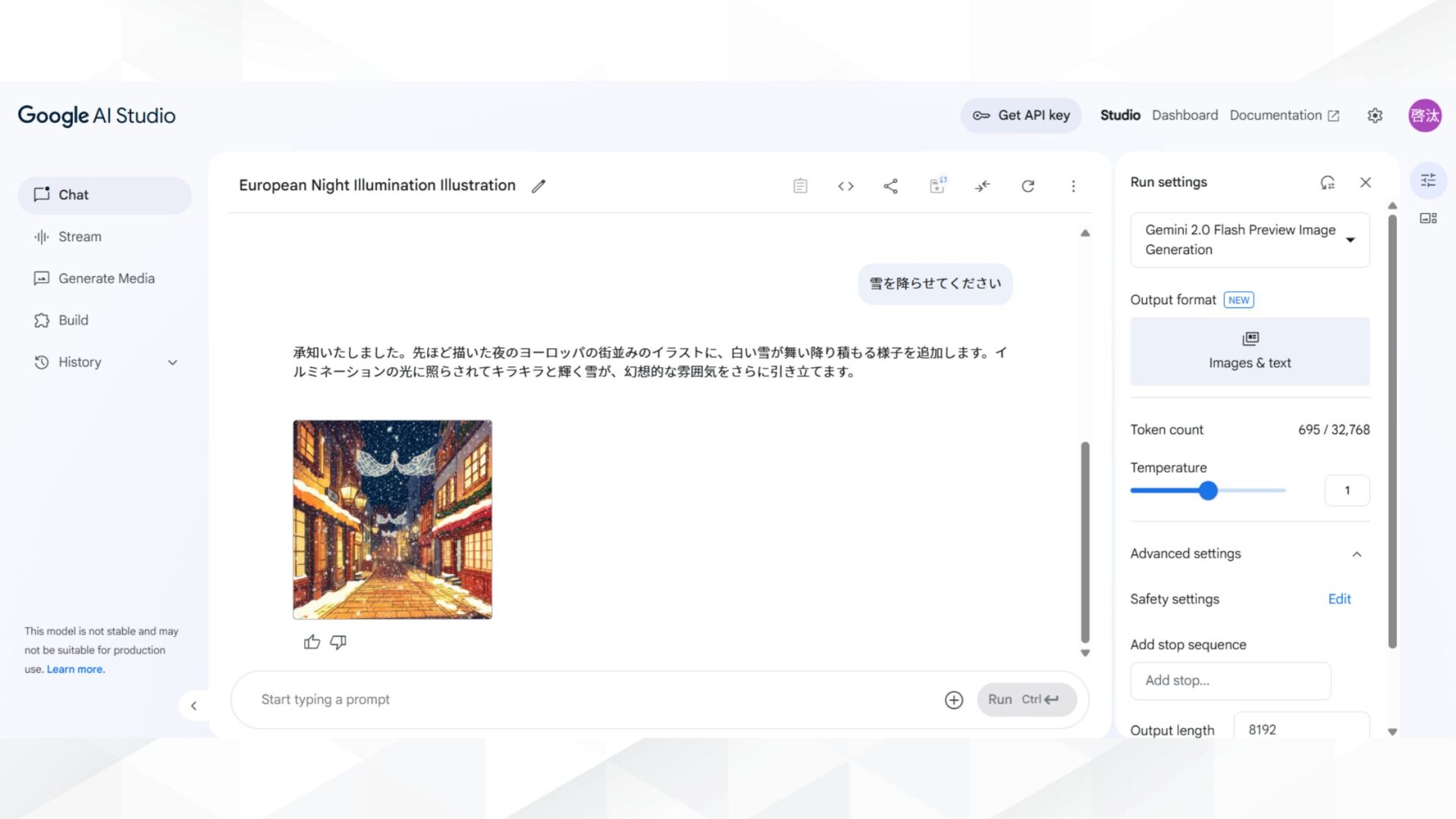Give the generated image a thumbs up
Viewport: 1456px width, 819px height.
pos(312,642)
